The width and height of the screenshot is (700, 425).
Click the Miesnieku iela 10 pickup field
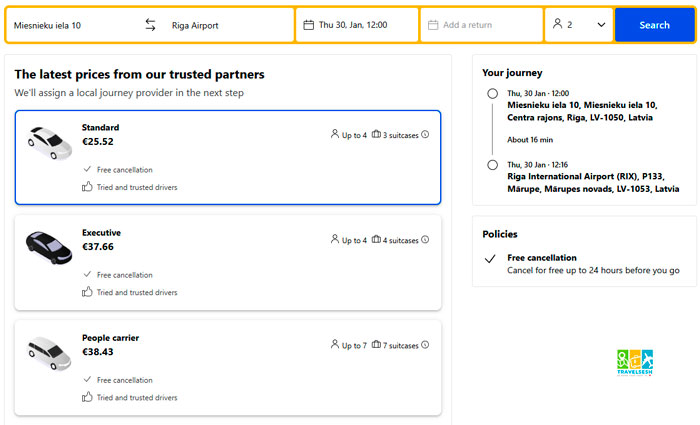pyautogui.click(x=70, y=25)
